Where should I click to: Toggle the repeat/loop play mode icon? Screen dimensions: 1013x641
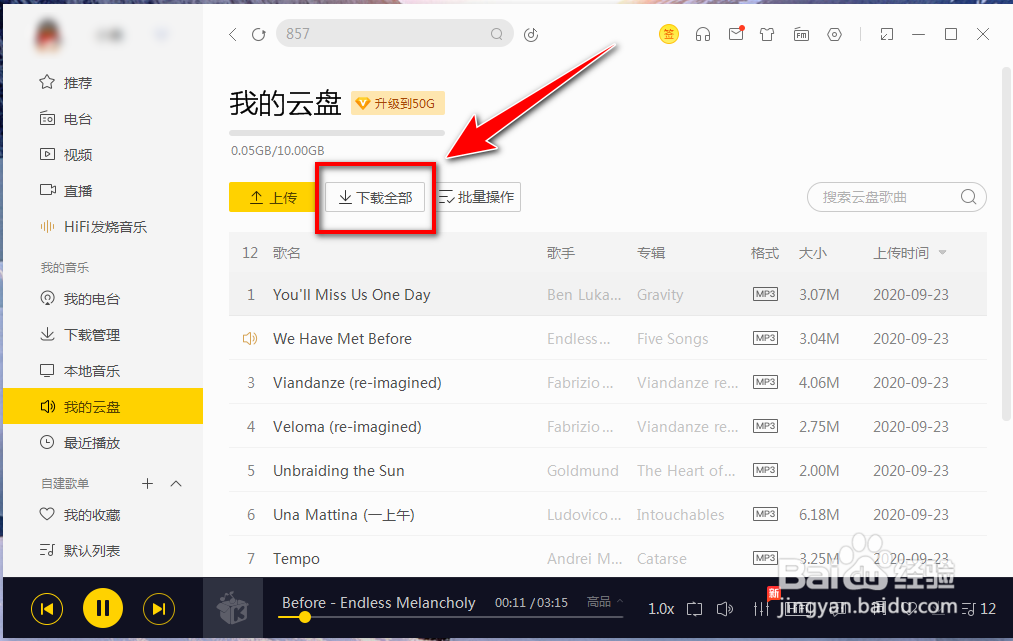pyautogui.click(x=694, y=608)
